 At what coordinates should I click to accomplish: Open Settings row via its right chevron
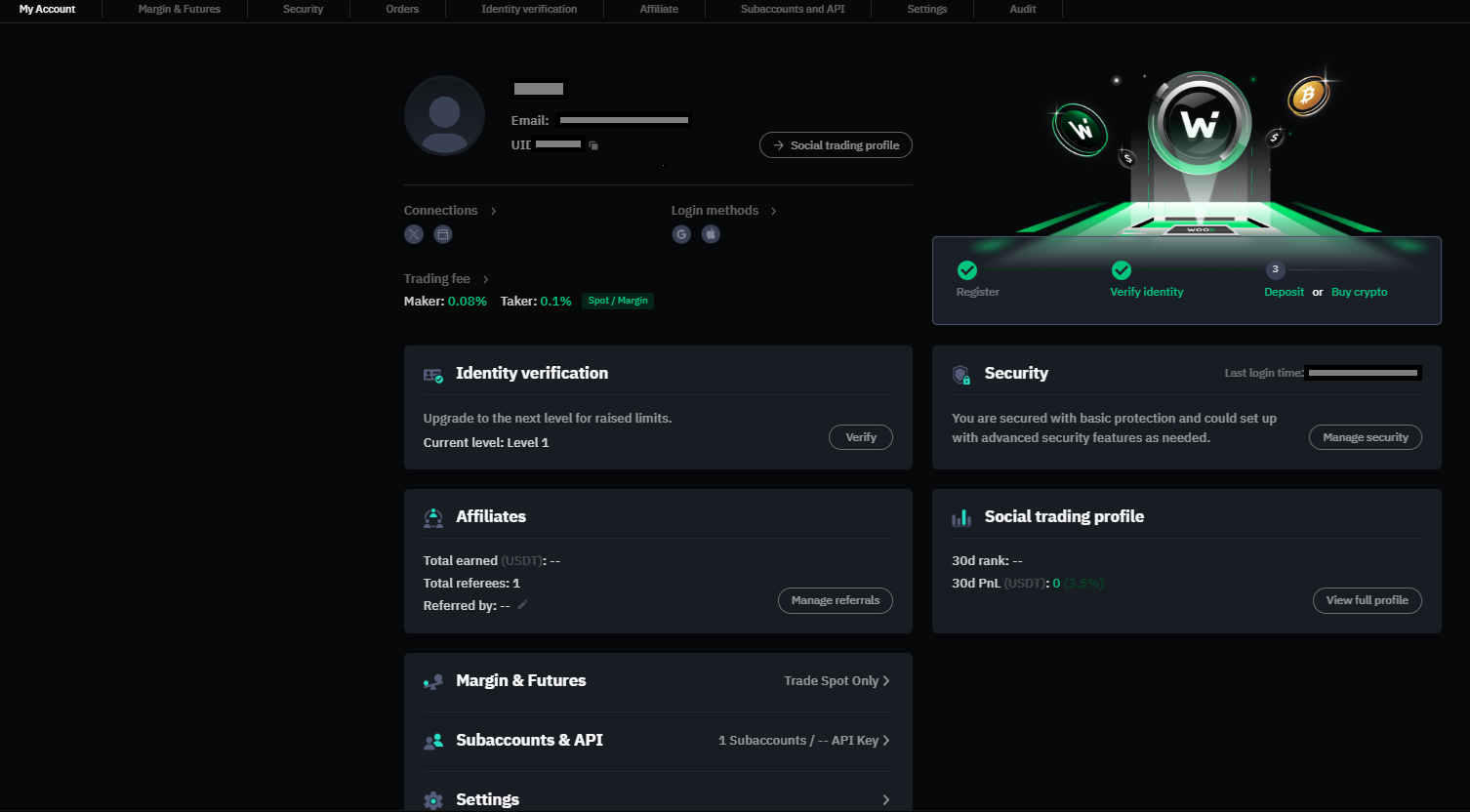885,800
